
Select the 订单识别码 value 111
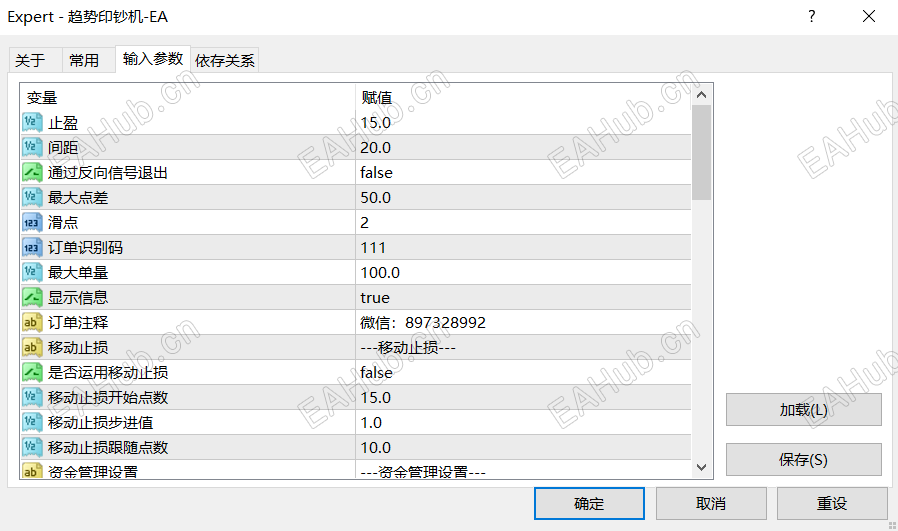click(373, 247)
